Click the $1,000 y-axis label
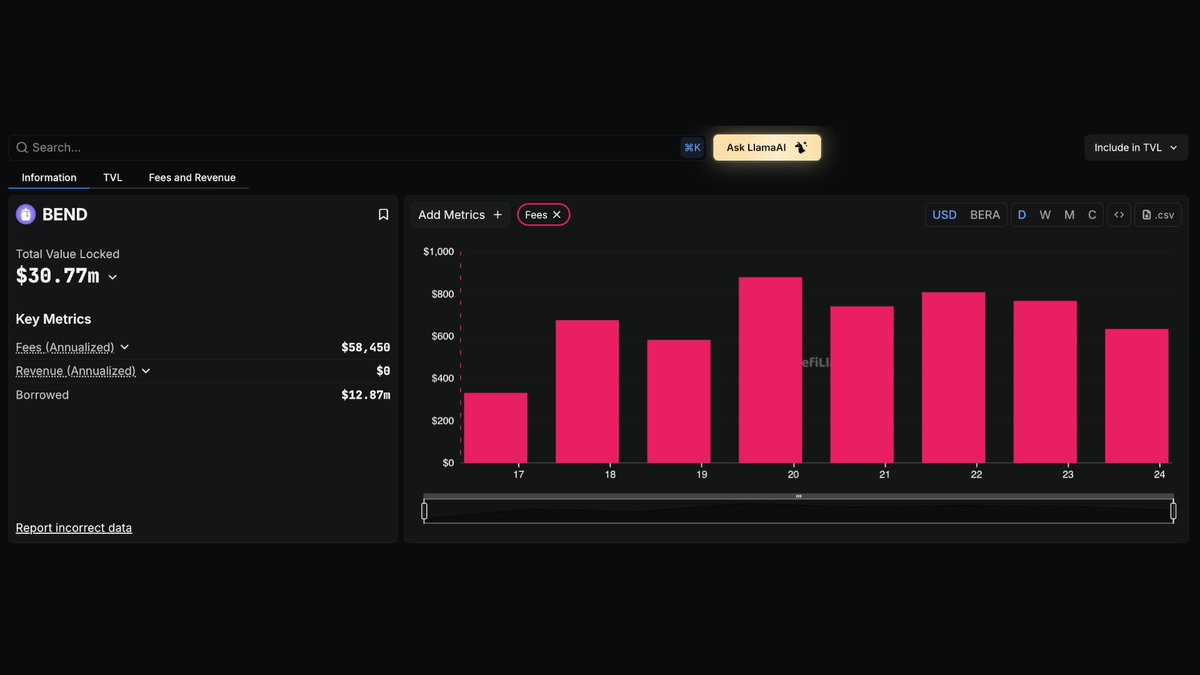The height and width of the screenshot is (675, 1200). point(438,252)
